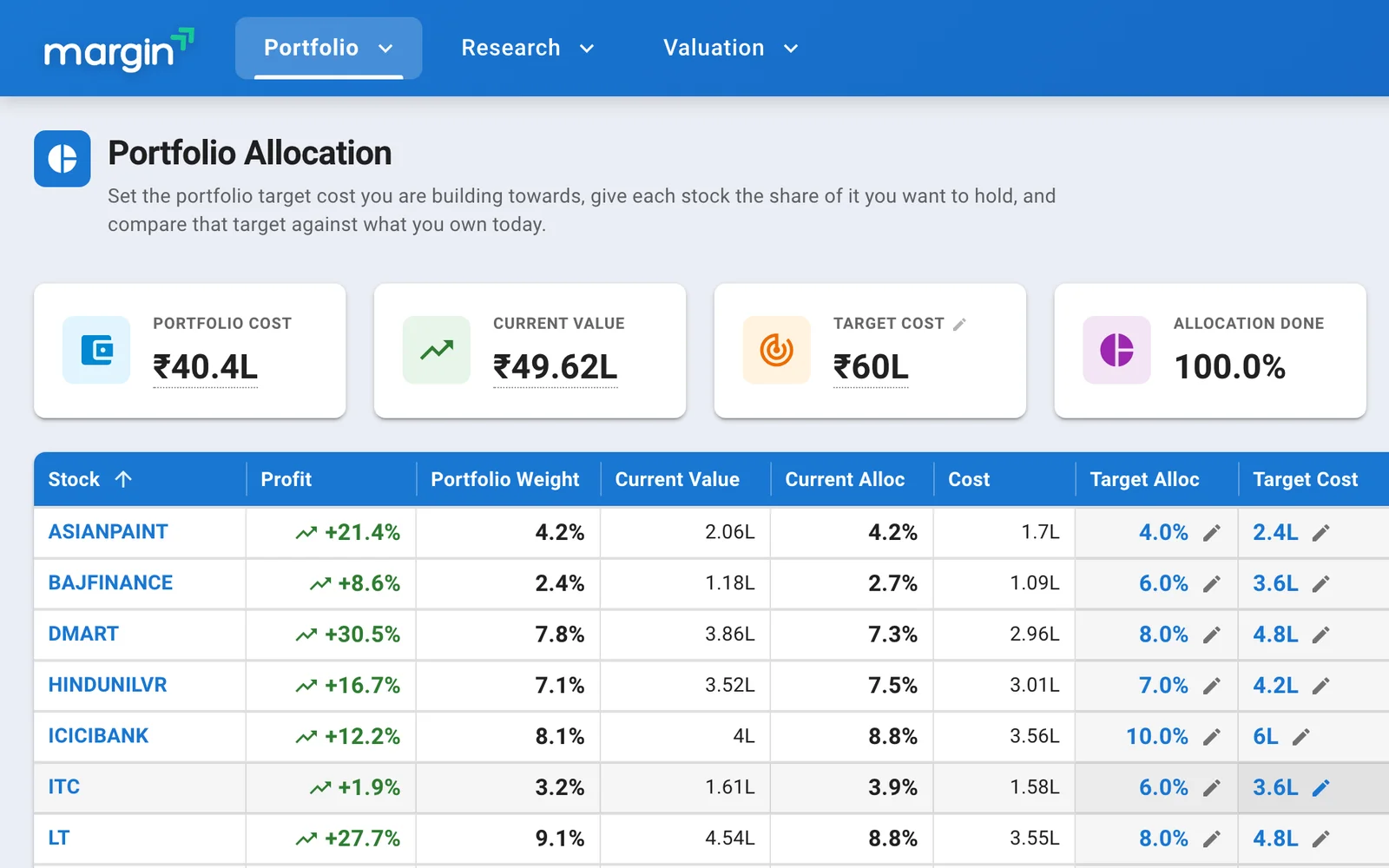1389x868 pixels.
Task: Click the Allocation Done pie icon
Action: 1117,350
